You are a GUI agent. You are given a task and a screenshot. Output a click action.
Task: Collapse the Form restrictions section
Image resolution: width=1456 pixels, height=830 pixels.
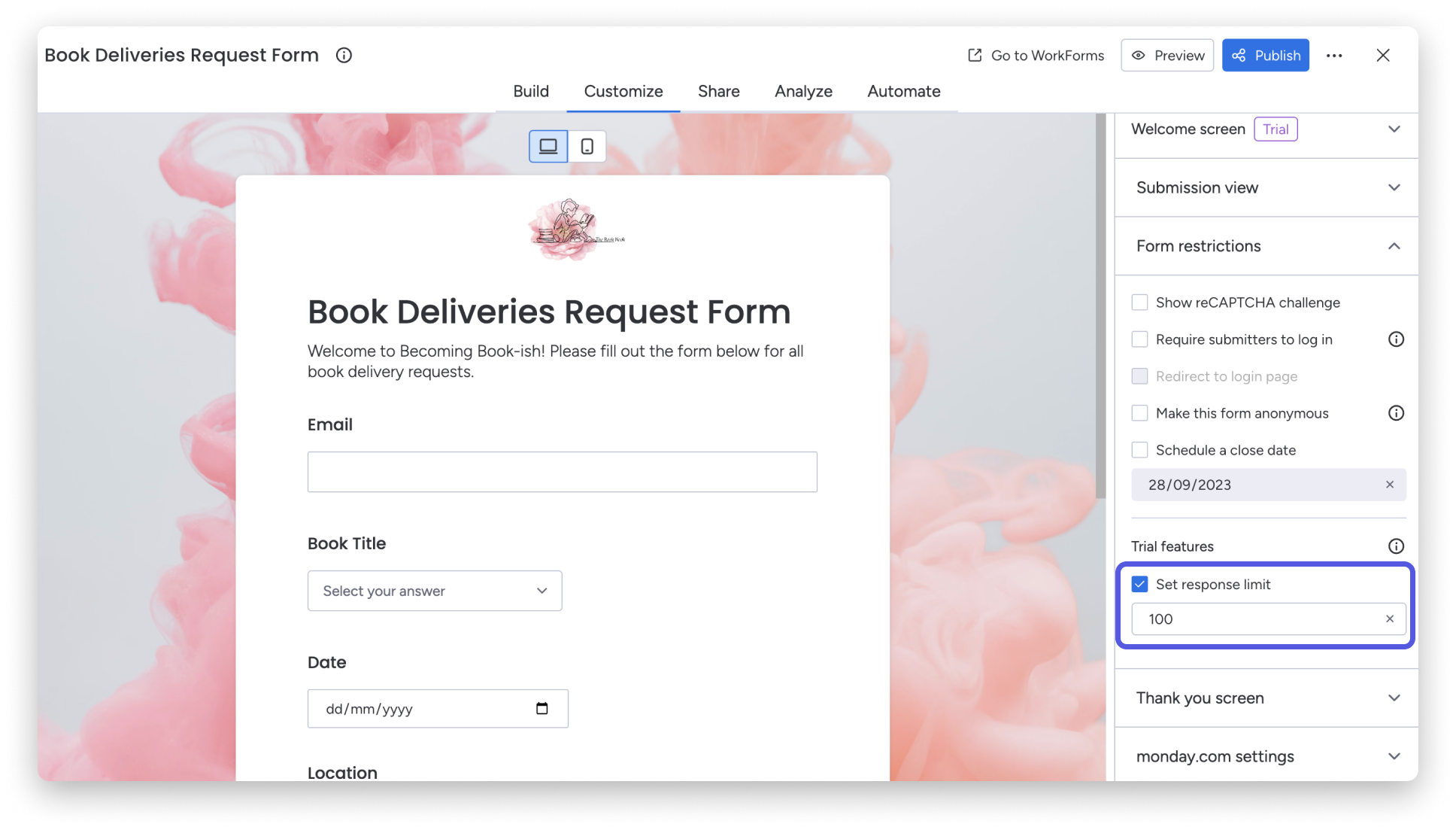[1395, 246]
